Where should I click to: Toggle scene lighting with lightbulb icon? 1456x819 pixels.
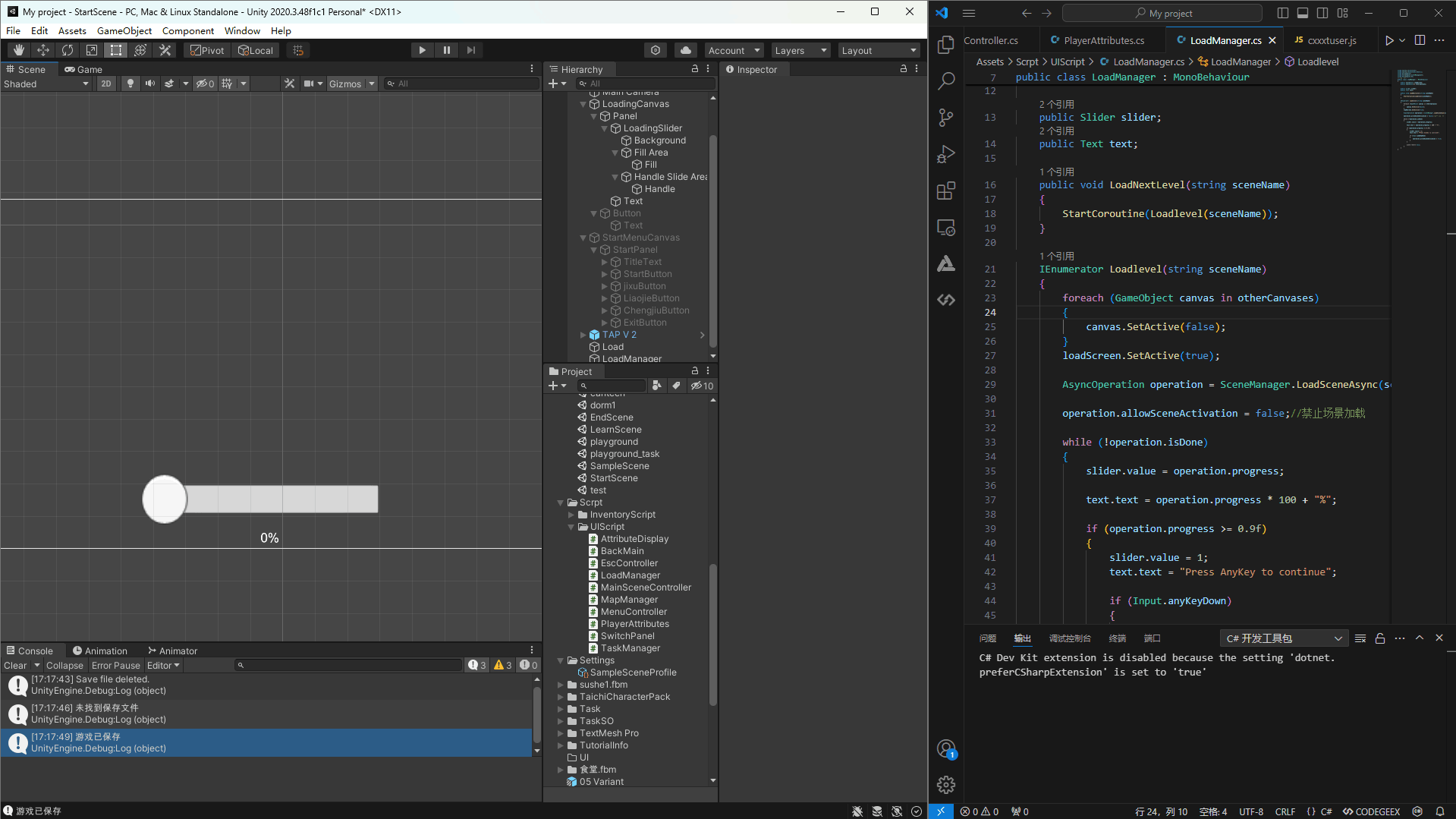(x=131, y=83)
